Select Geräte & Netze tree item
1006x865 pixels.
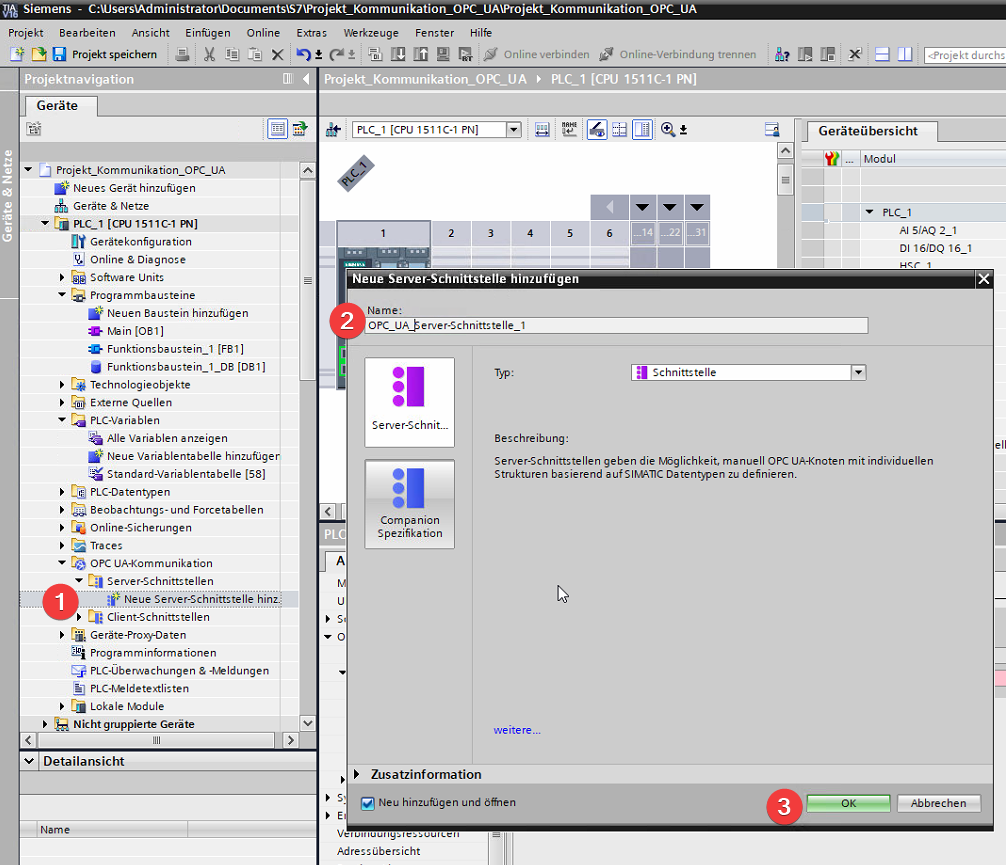111,206
